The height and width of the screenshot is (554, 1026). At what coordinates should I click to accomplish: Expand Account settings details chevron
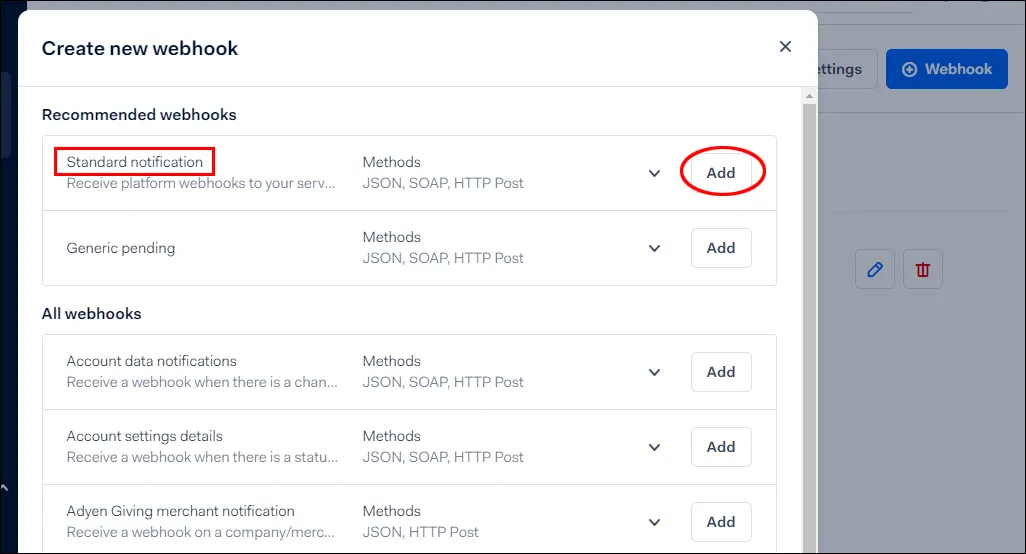coord(654,447)
